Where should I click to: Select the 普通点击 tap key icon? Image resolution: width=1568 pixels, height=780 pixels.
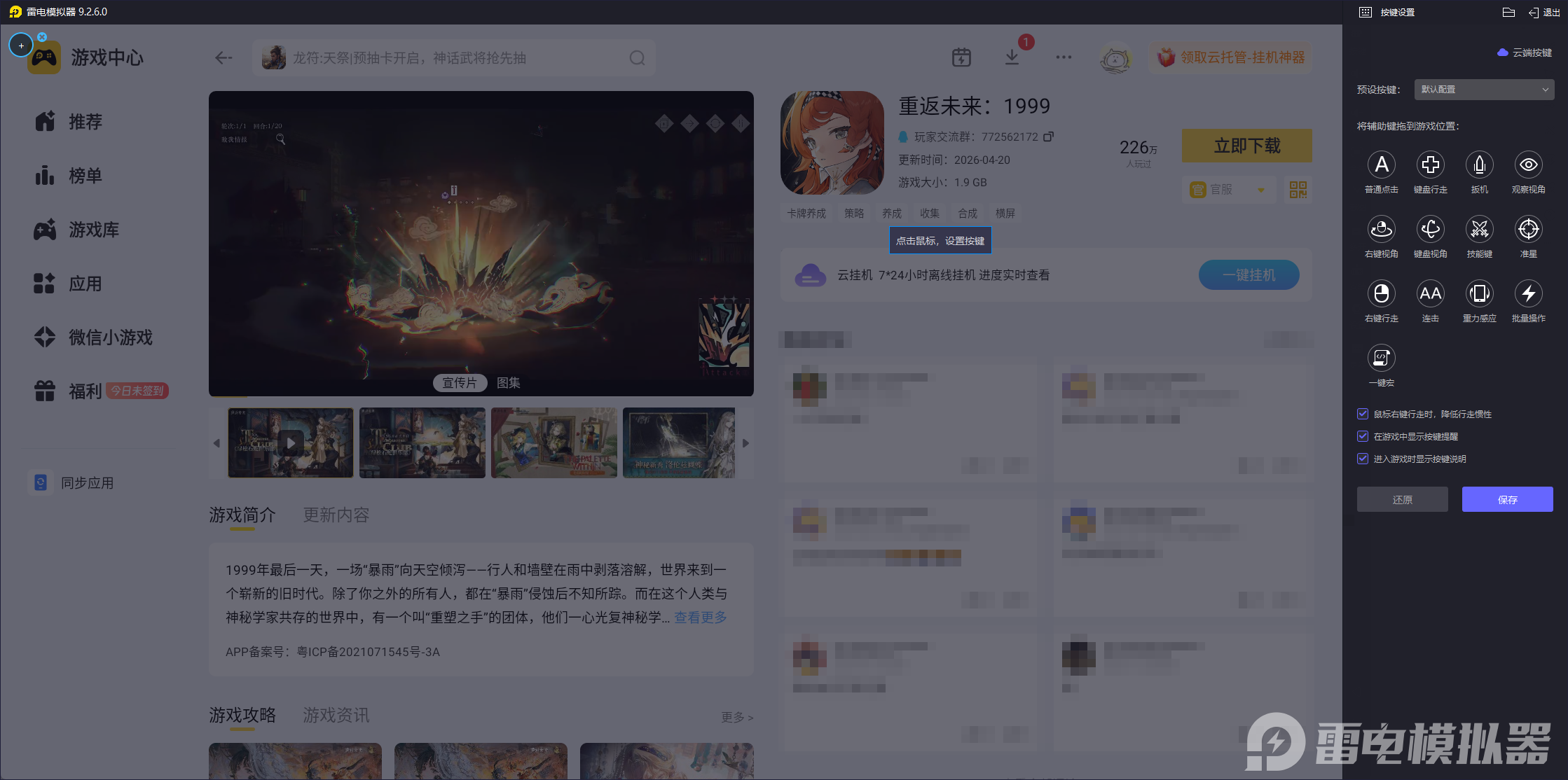tap(1381, 165)
